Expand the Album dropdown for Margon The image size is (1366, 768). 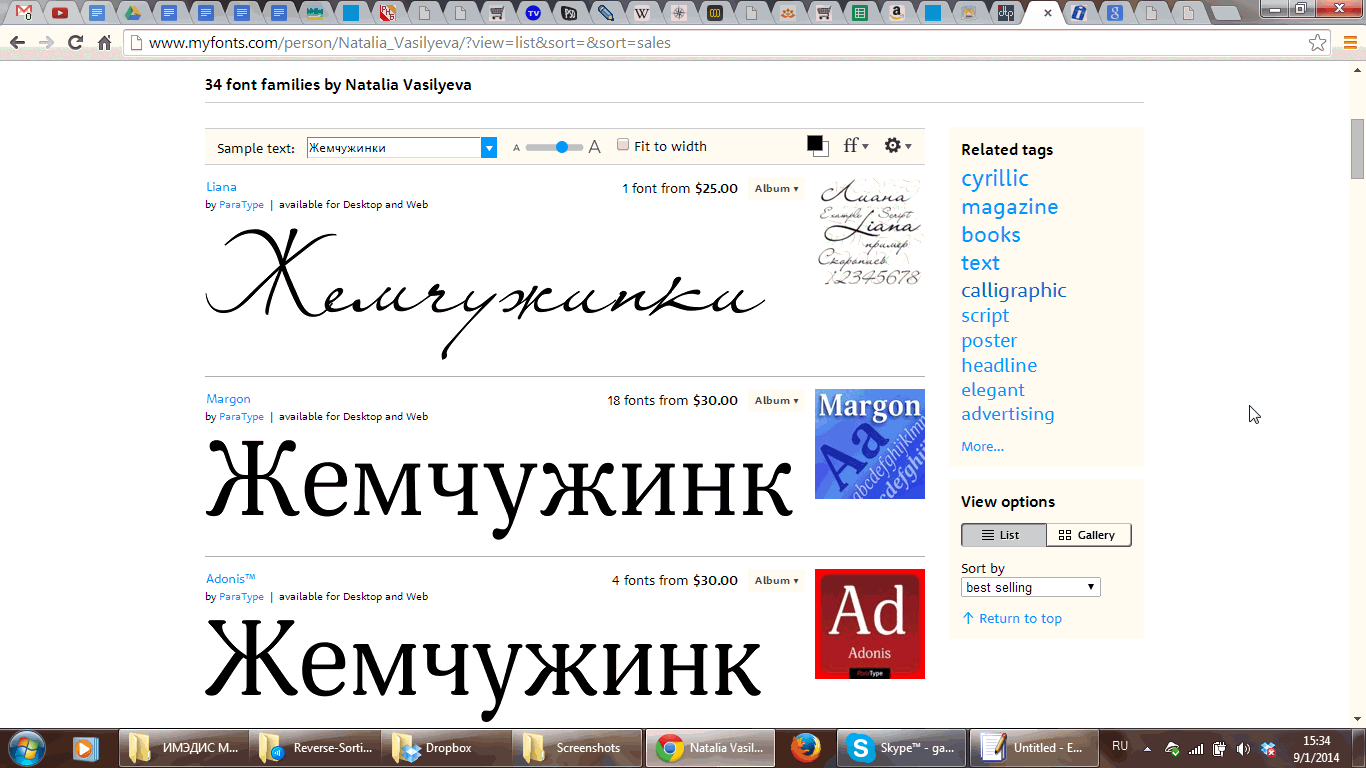(x=776, y=401)
